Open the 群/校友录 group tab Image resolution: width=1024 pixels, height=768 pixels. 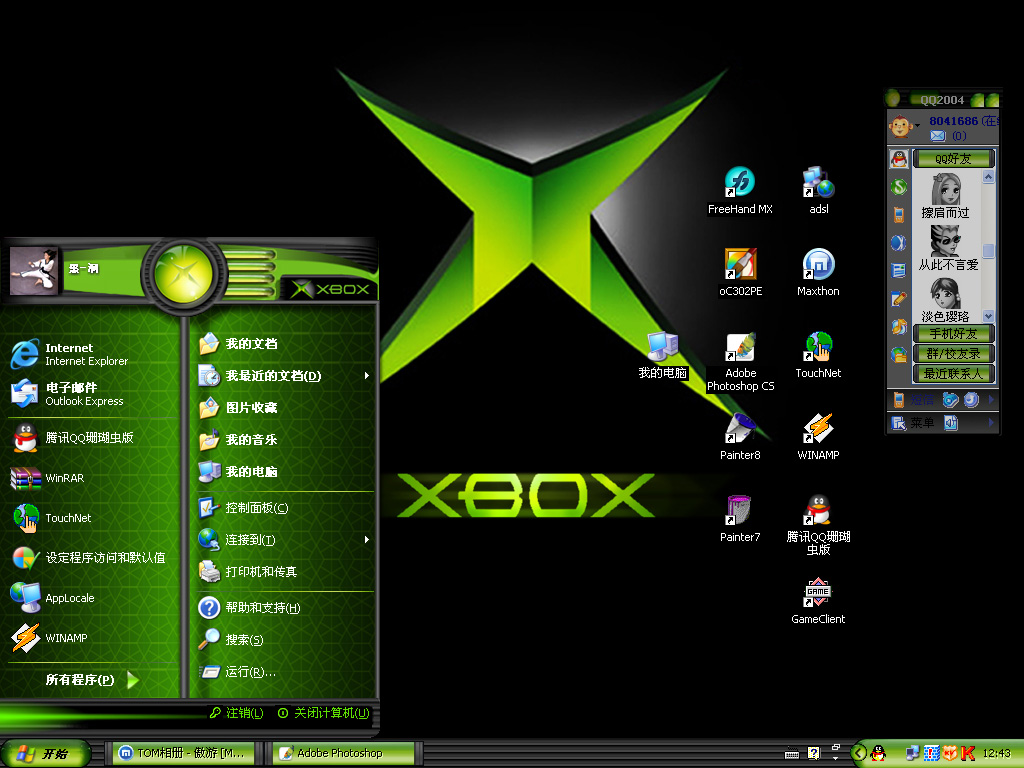click(953, 353)
